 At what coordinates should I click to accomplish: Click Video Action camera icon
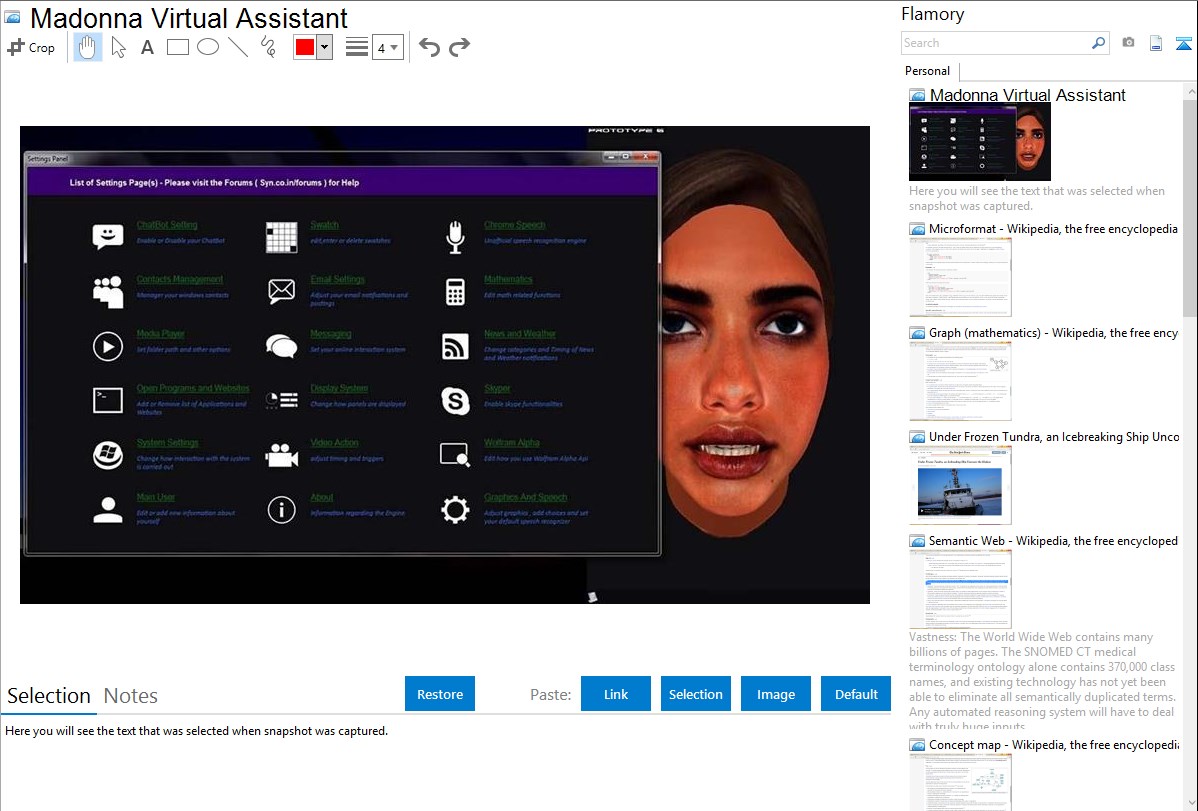tap(281, 456)
